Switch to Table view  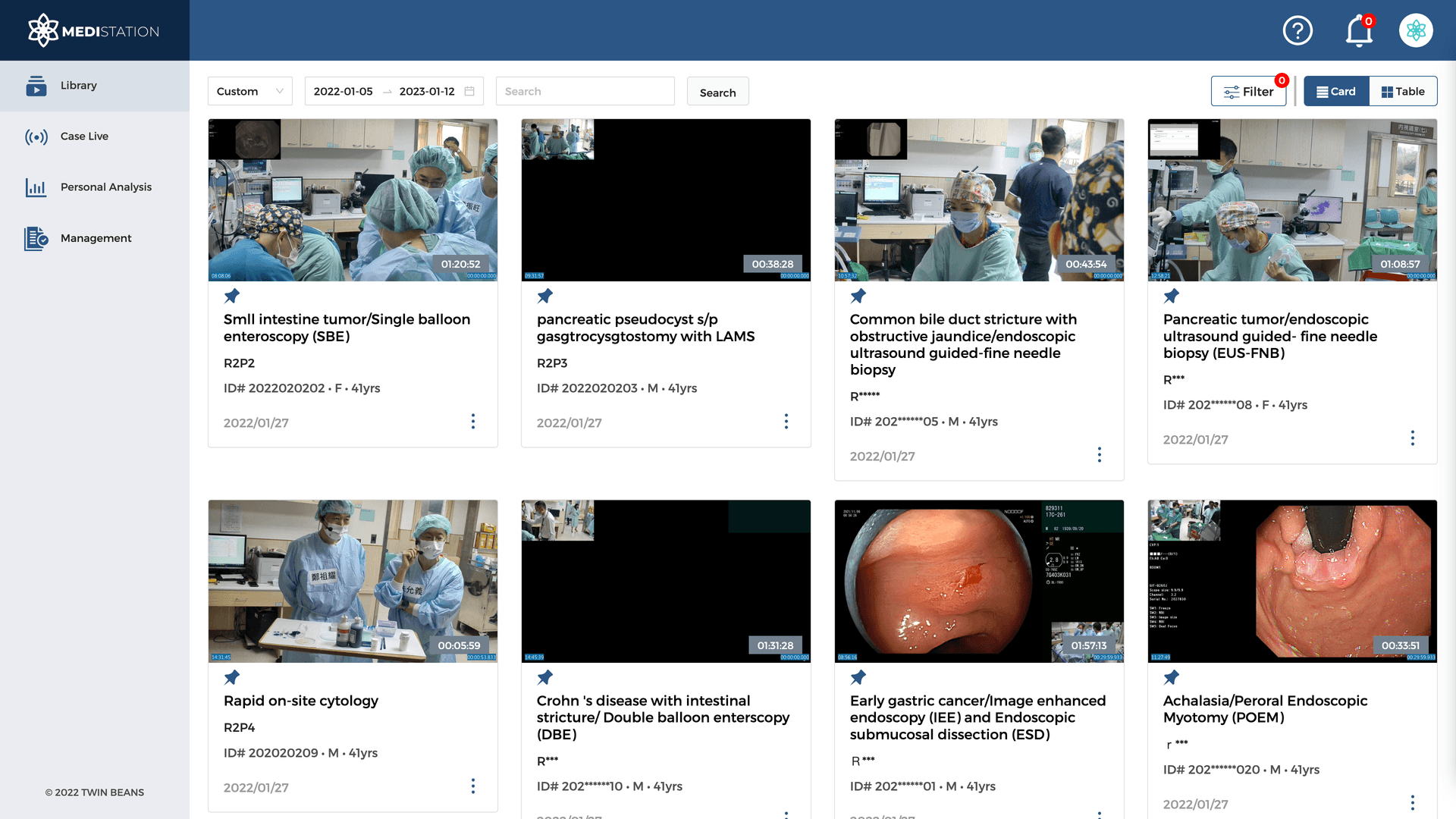[x=1403, y=91]
